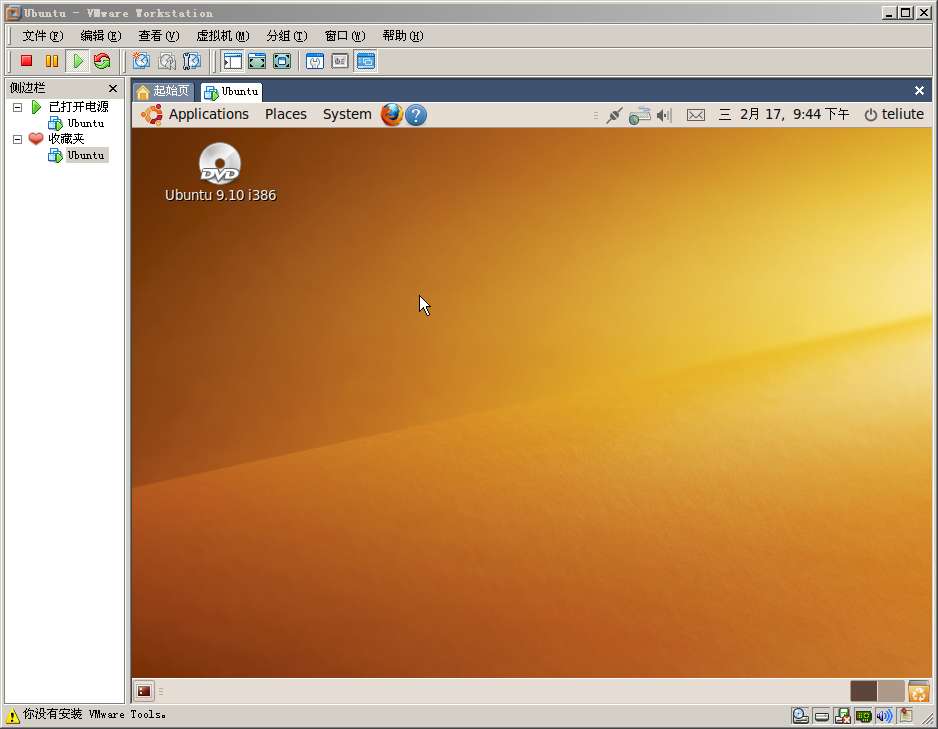The width and height of the screenshot is (938, 729).
Task: Click the console view toolbar icon
Action: coord(366,61)
